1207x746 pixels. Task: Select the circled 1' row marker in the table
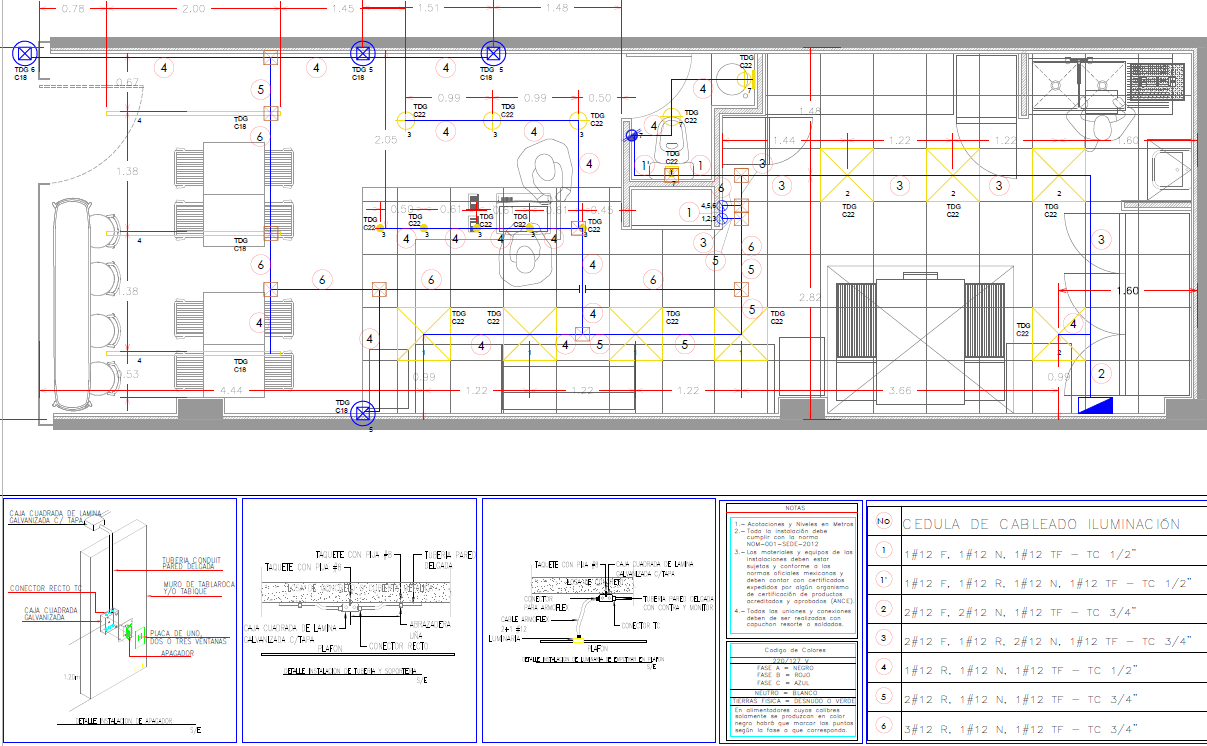[x=883, y=579]
